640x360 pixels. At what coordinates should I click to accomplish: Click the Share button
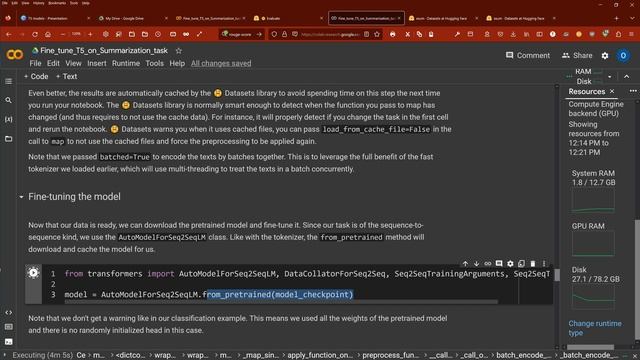point(577,55)
